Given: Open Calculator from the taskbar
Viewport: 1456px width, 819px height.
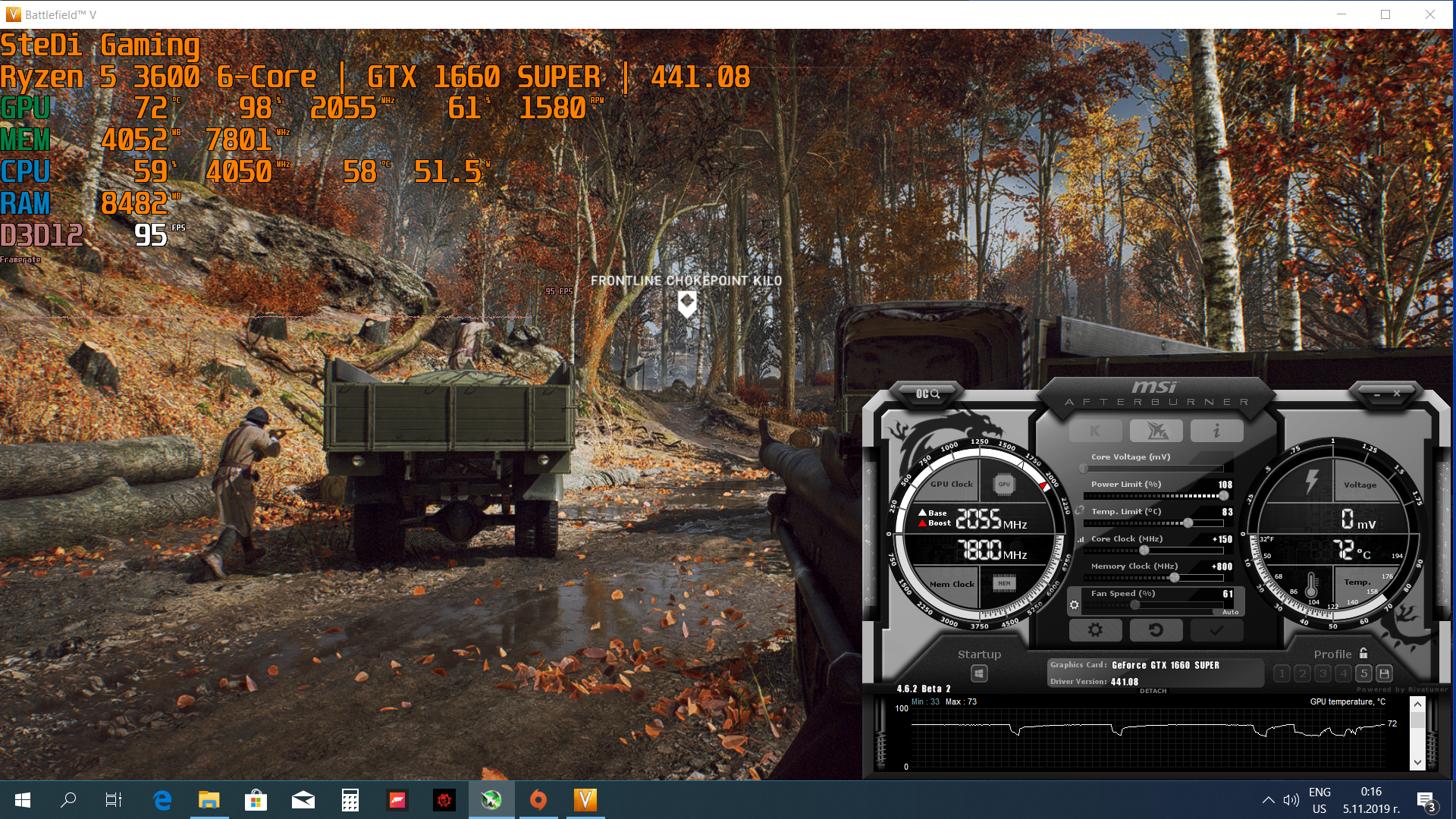Looking at the screenshot, I should (350, 800).
